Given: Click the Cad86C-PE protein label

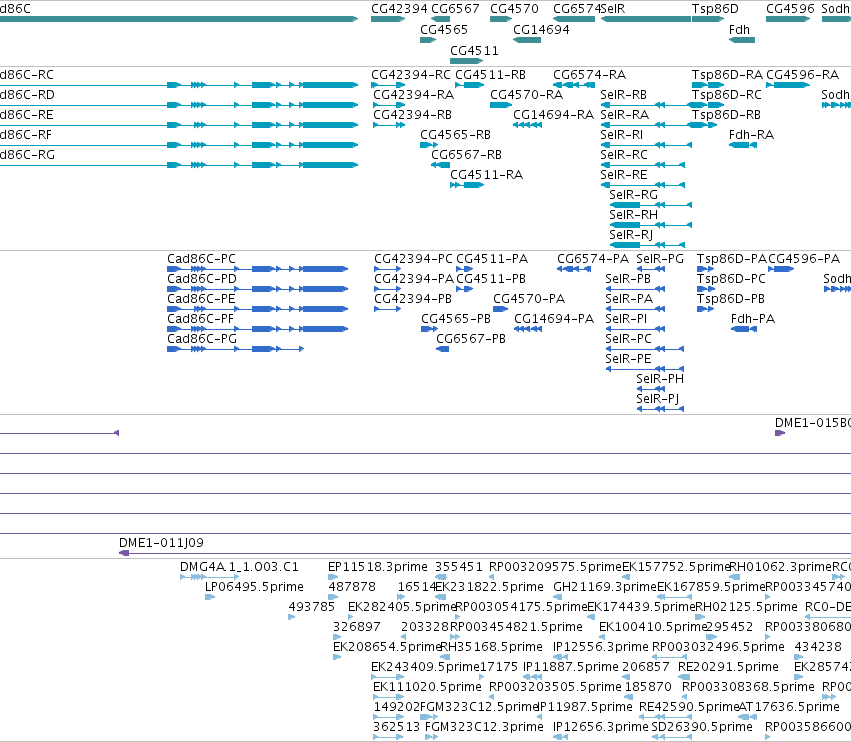Looking at the screenshot, I should click(x=201, y=299).
